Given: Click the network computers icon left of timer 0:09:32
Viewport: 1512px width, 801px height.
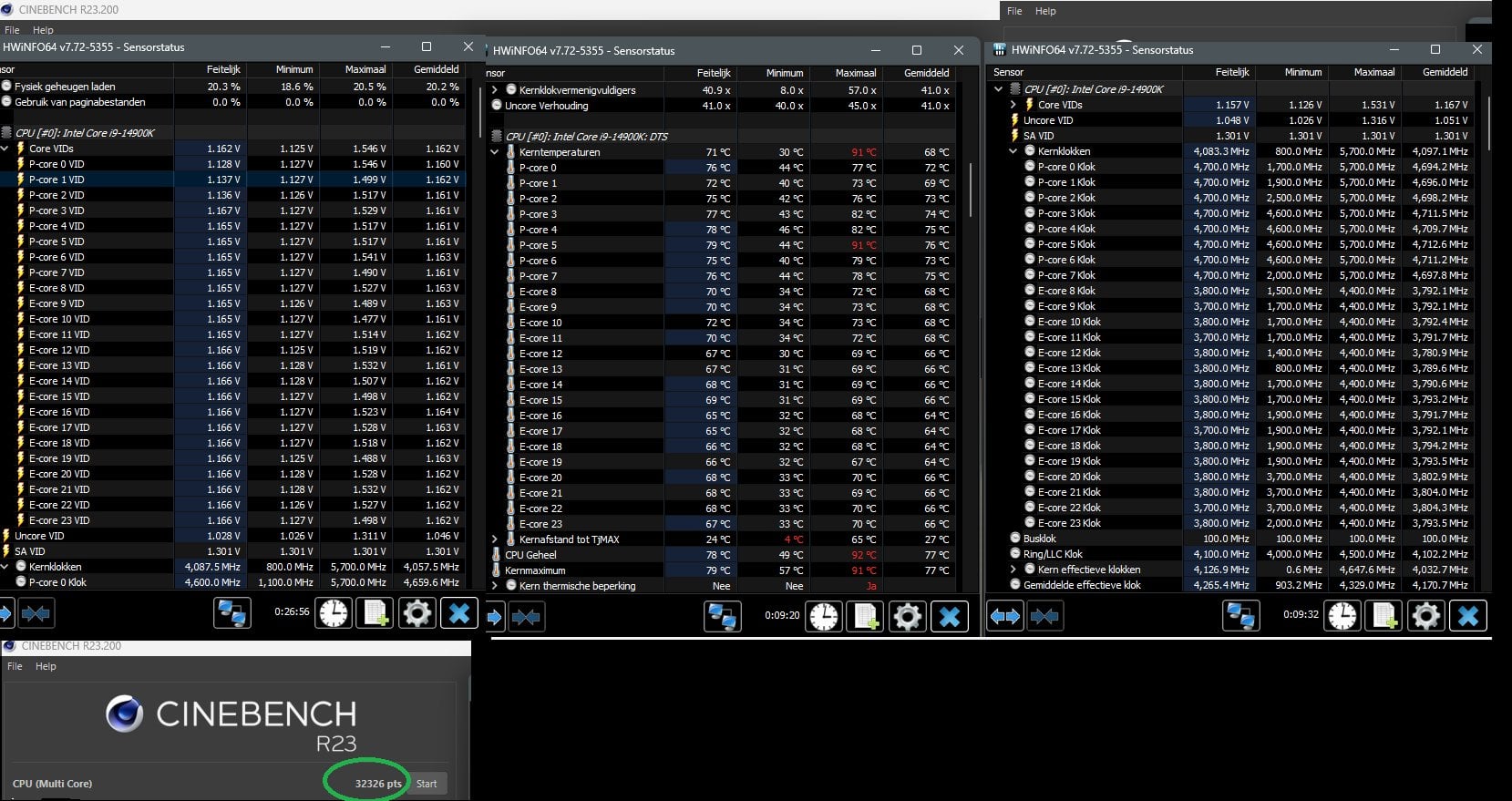Looking at the screenshot, I should [1240, 616].
